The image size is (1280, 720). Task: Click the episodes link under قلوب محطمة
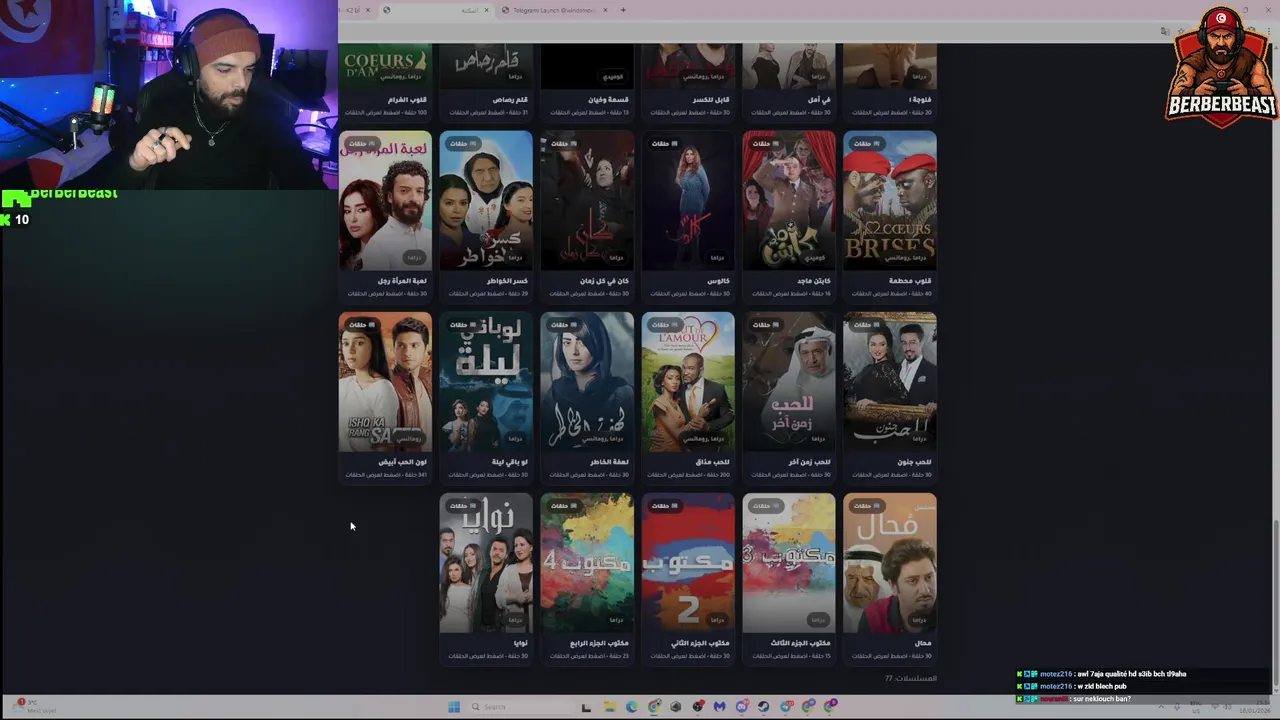tap(892, 294)
